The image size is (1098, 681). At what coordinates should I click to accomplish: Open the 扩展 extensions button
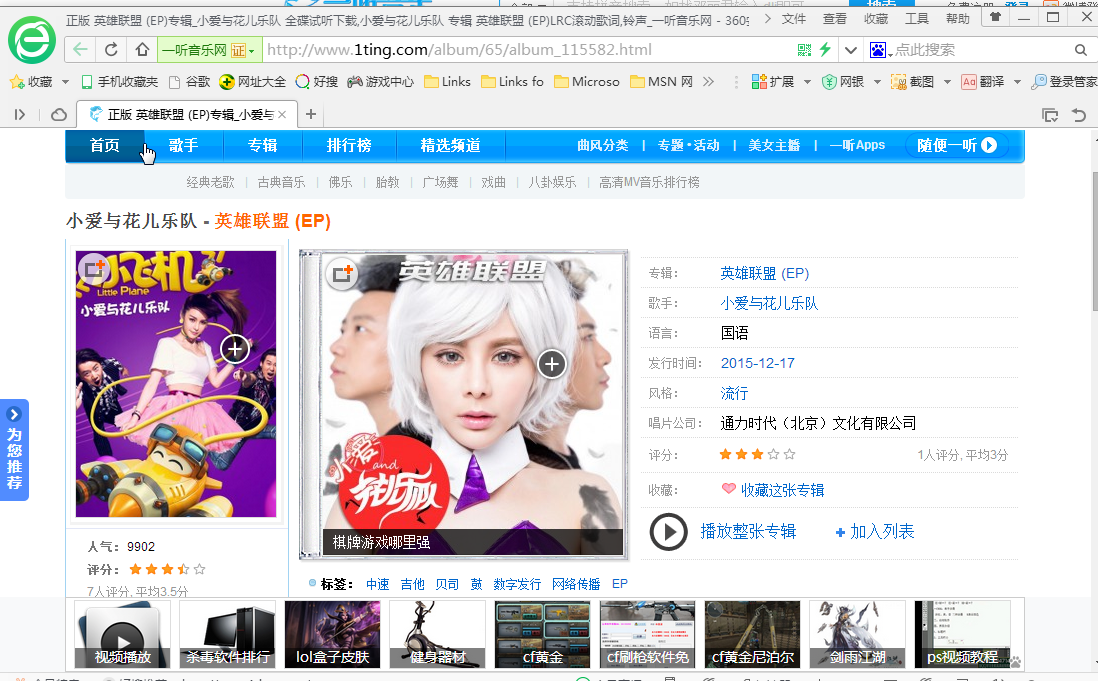point(772,82)
